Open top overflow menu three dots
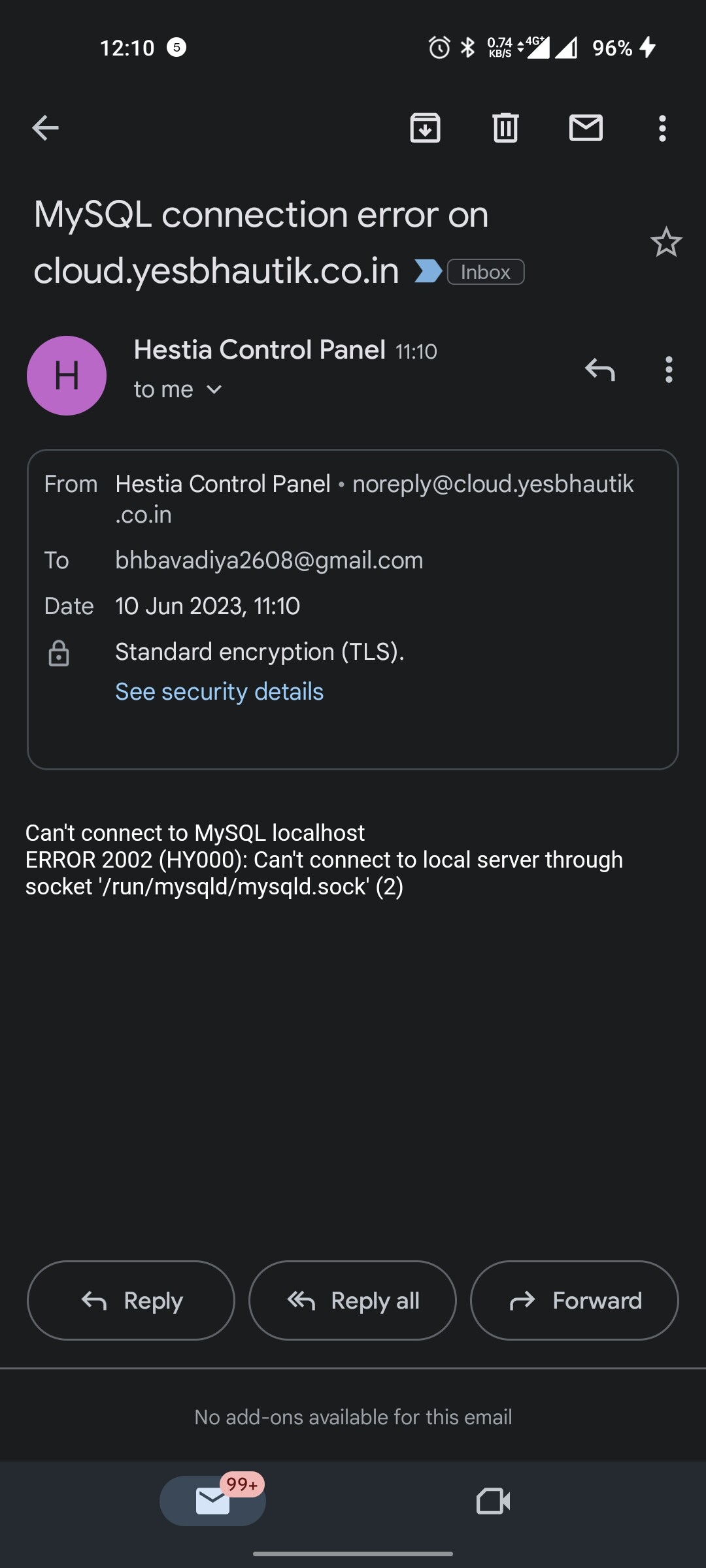The height and width of the screenshot is (1568, 706). pyautogui.click(x=662, y=129)
